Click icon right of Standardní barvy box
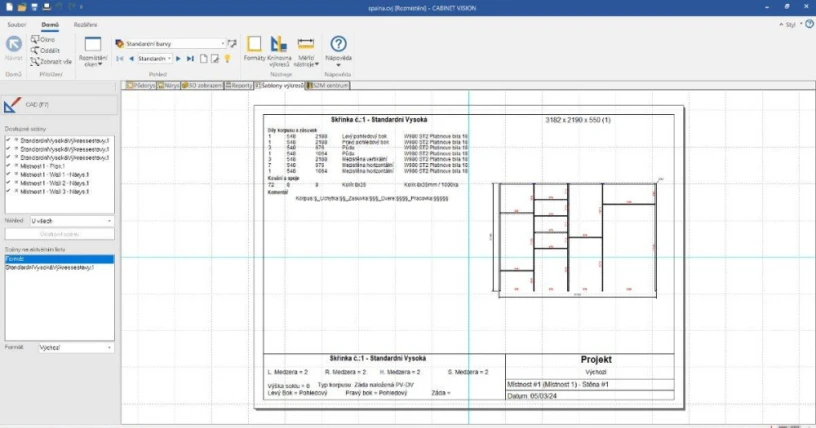 [x=232, y=44]
